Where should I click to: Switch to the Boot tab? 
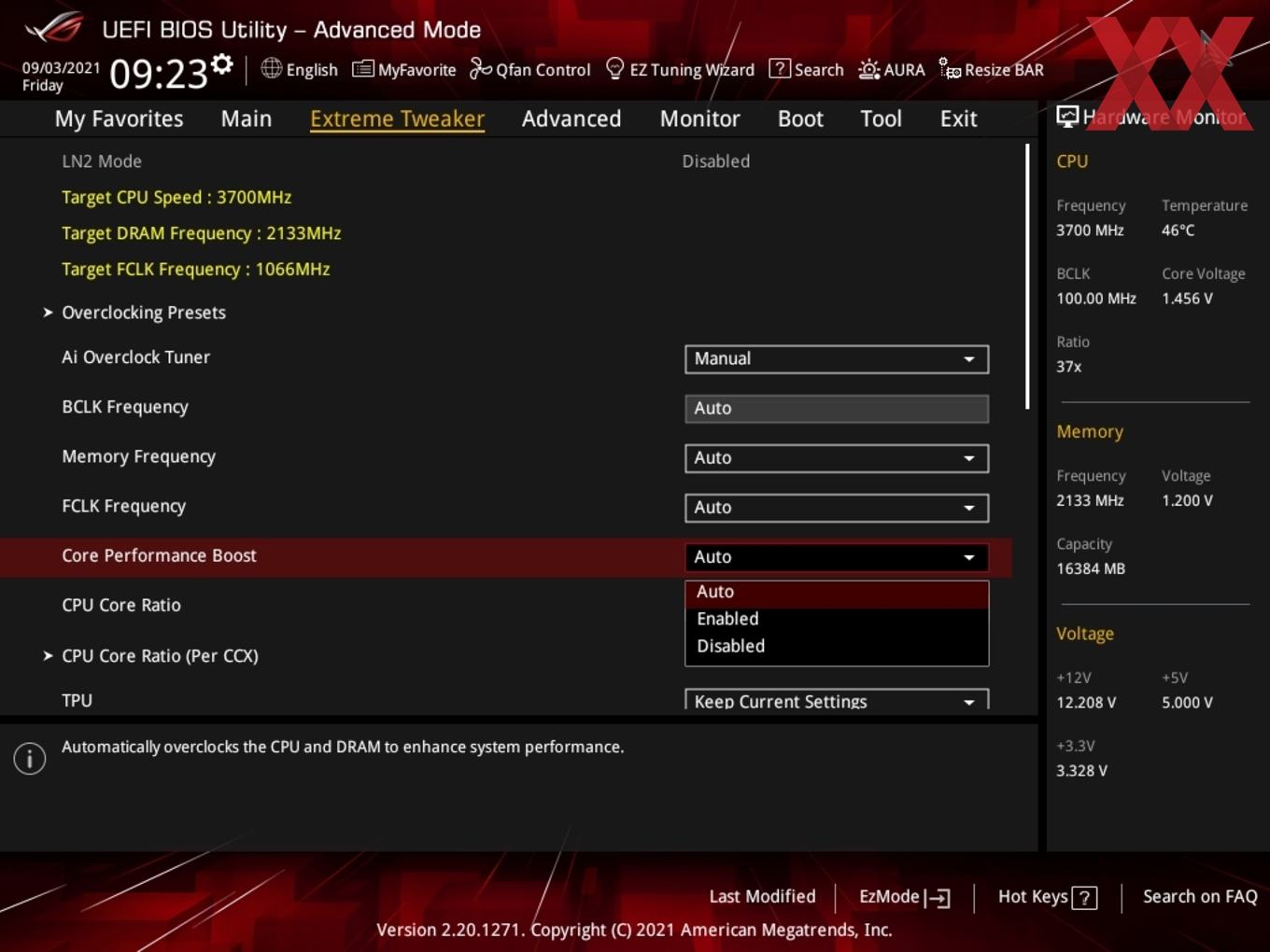[x=800, y=119]
